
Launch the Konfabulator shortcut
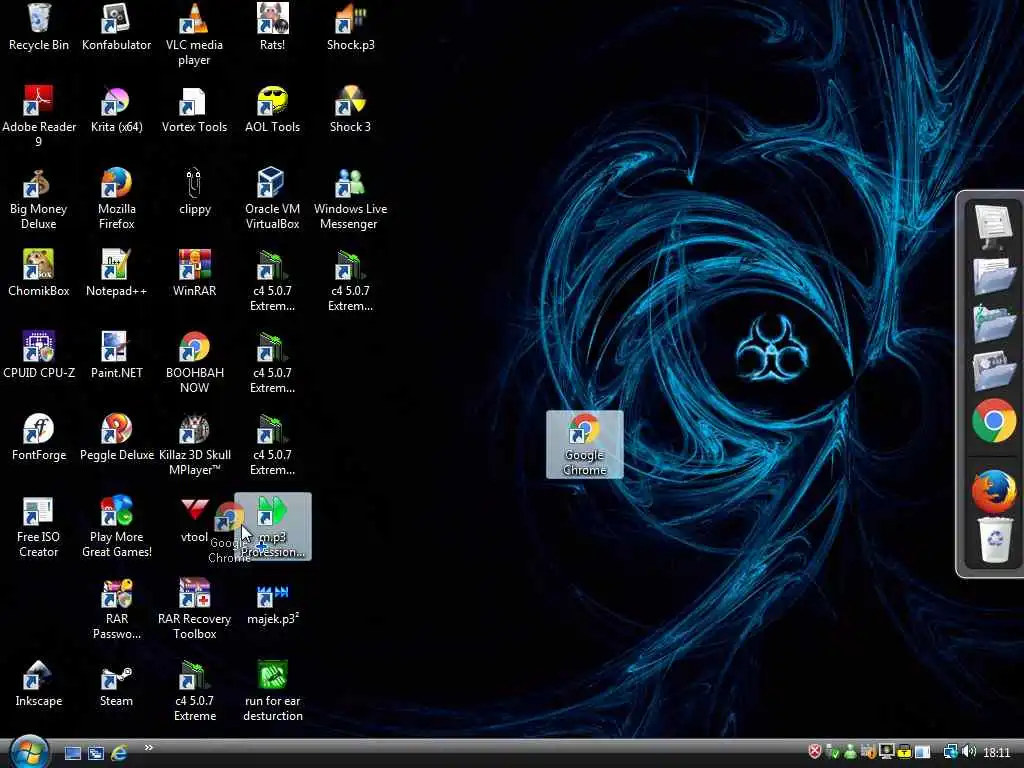coord(116,27)
